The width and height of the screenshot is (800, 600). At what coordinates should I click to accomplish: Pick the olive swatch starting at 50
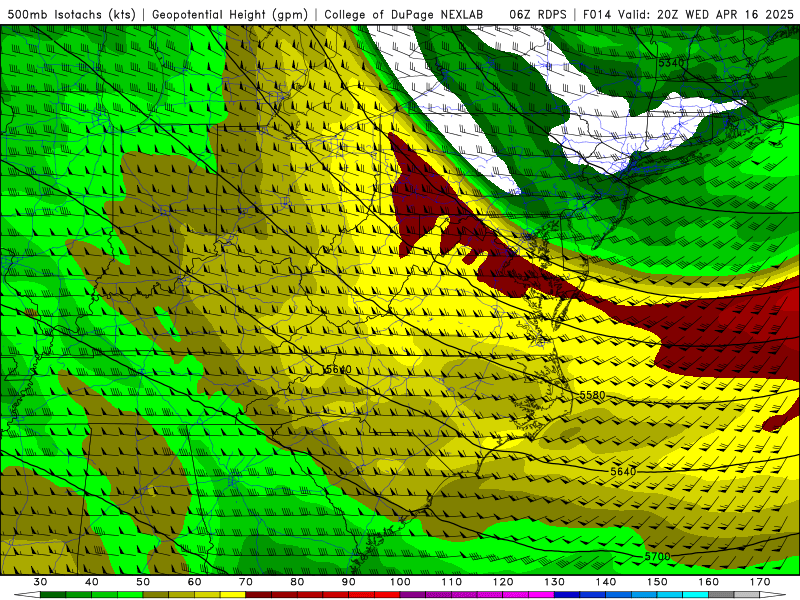[x=156, y=594]
